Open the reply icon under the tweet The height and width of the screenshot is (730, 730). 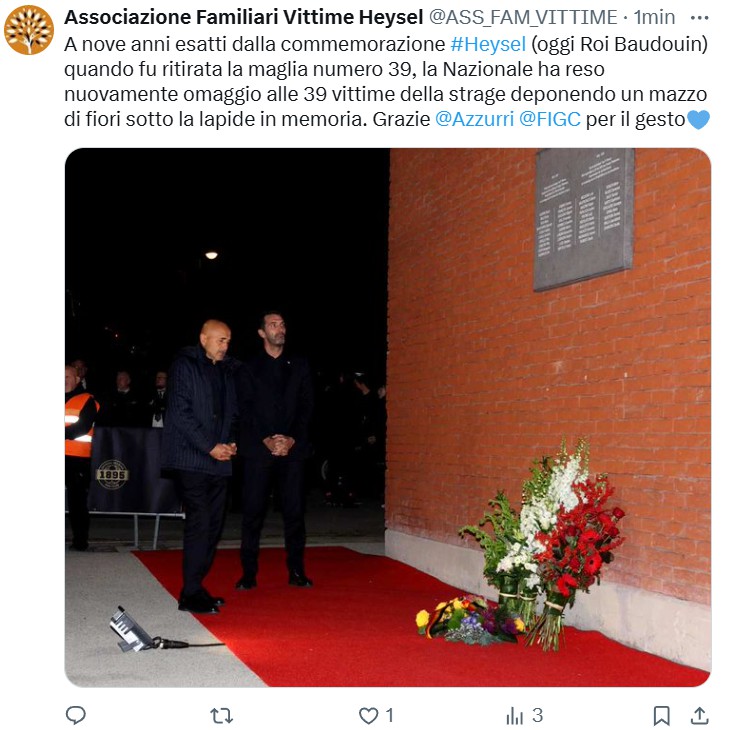[75, 715]
